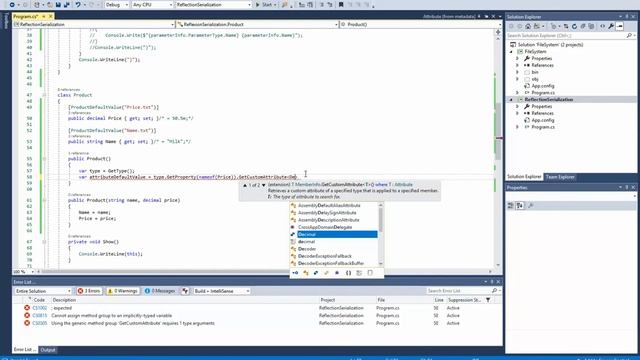Click the Alphabetical sort icon in Properties
The width and height of the screenshot is (640, 360).
coord(520,206)
